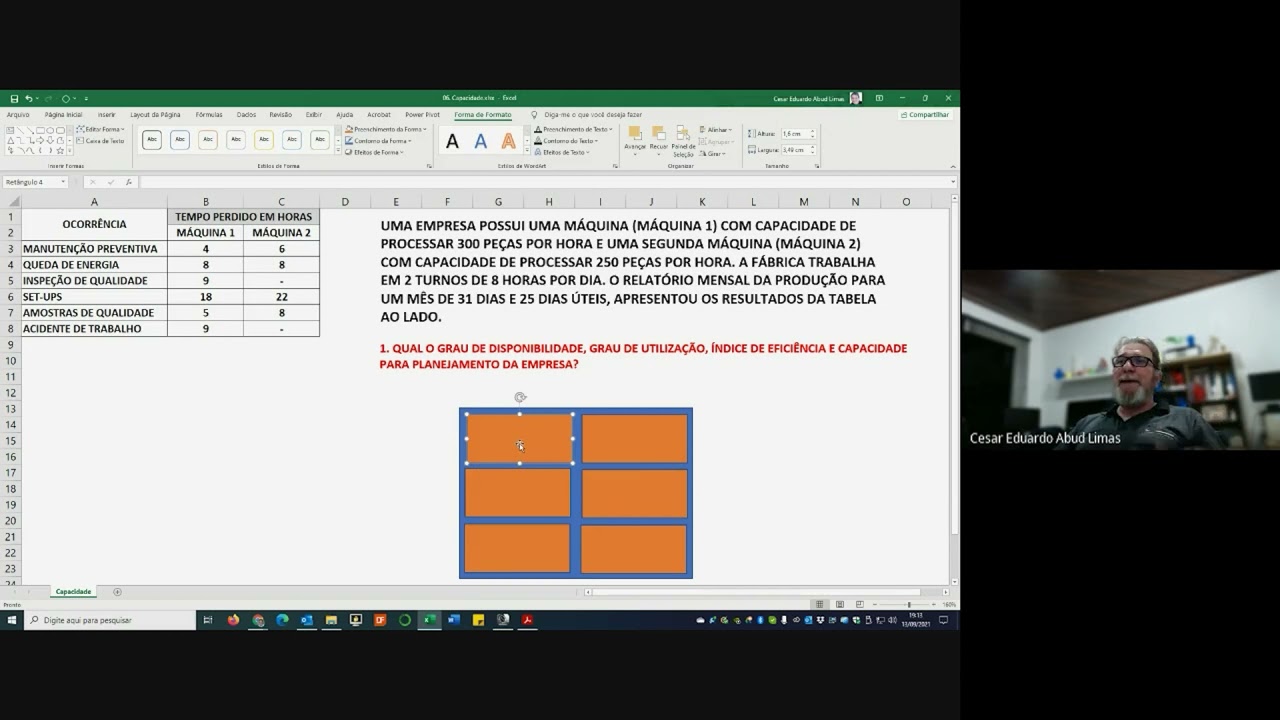Select cell SET-UPS in column A

pyautogui.click(x=94, y=297)
